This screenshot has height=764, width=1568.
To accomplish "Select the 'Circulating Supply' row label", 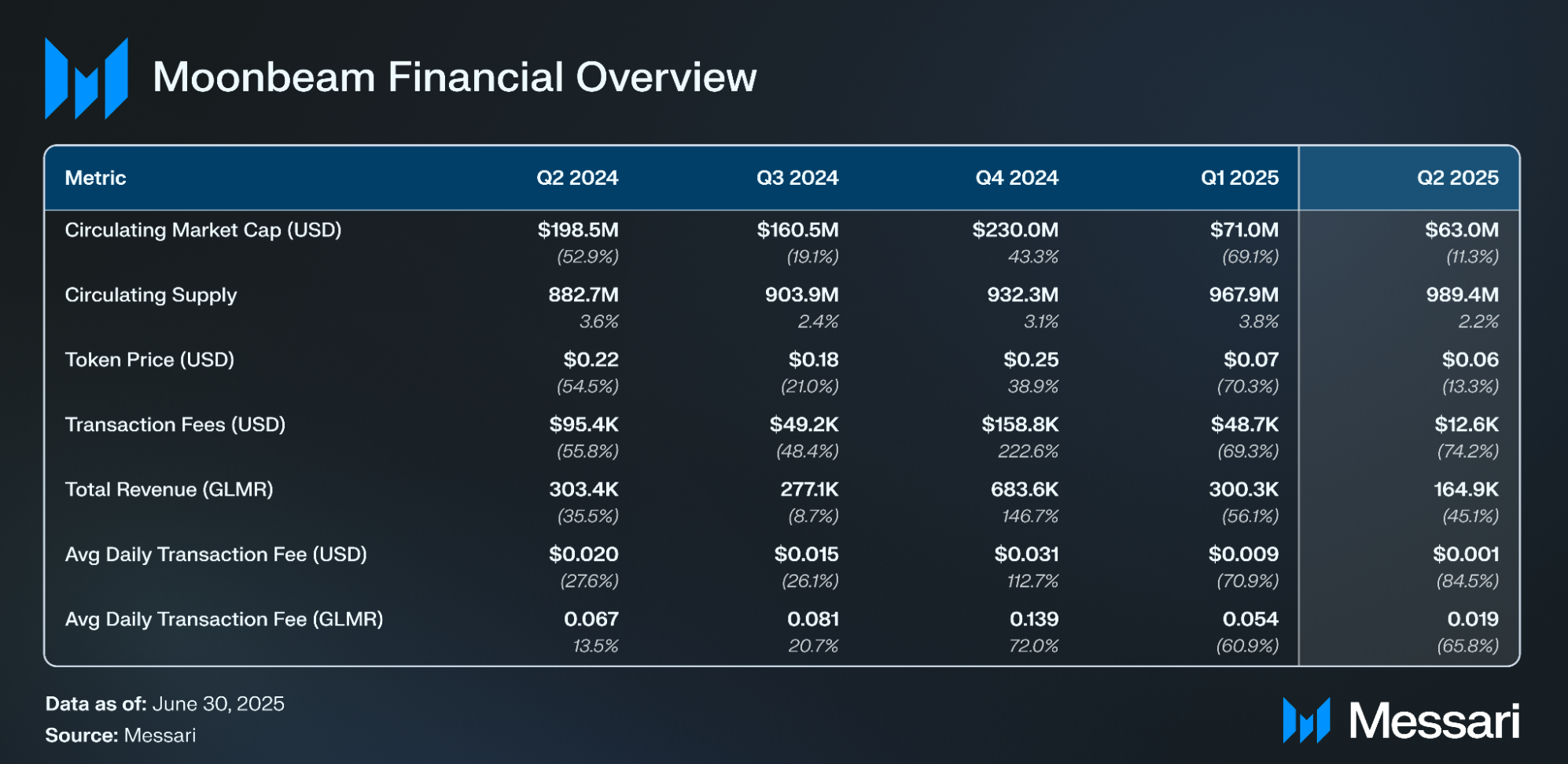I will pyautogui.click(x=151, y=295).
